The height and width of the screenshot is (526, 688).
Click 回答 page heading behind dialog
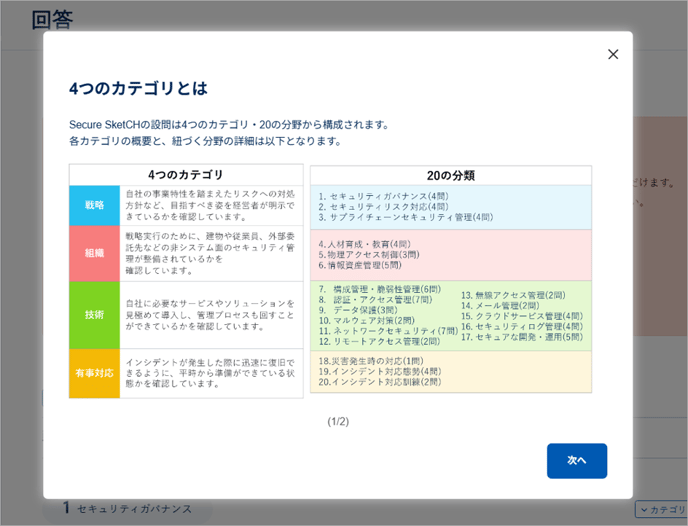tap(52, 20)
